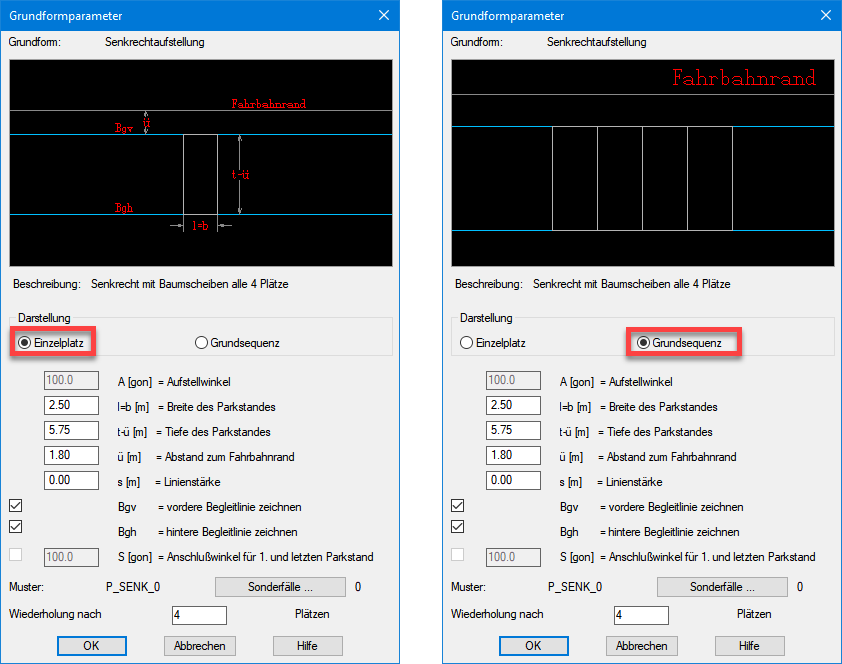Select Einzelplatz radio in left dialog
The height and width of the screenshot is (664, 842).
tap(23, 342)
